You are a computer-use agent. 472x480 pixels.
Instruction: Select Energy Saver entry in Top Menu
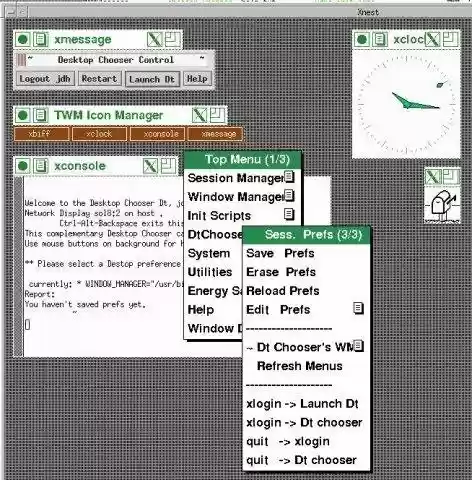[x=214, y=291]
